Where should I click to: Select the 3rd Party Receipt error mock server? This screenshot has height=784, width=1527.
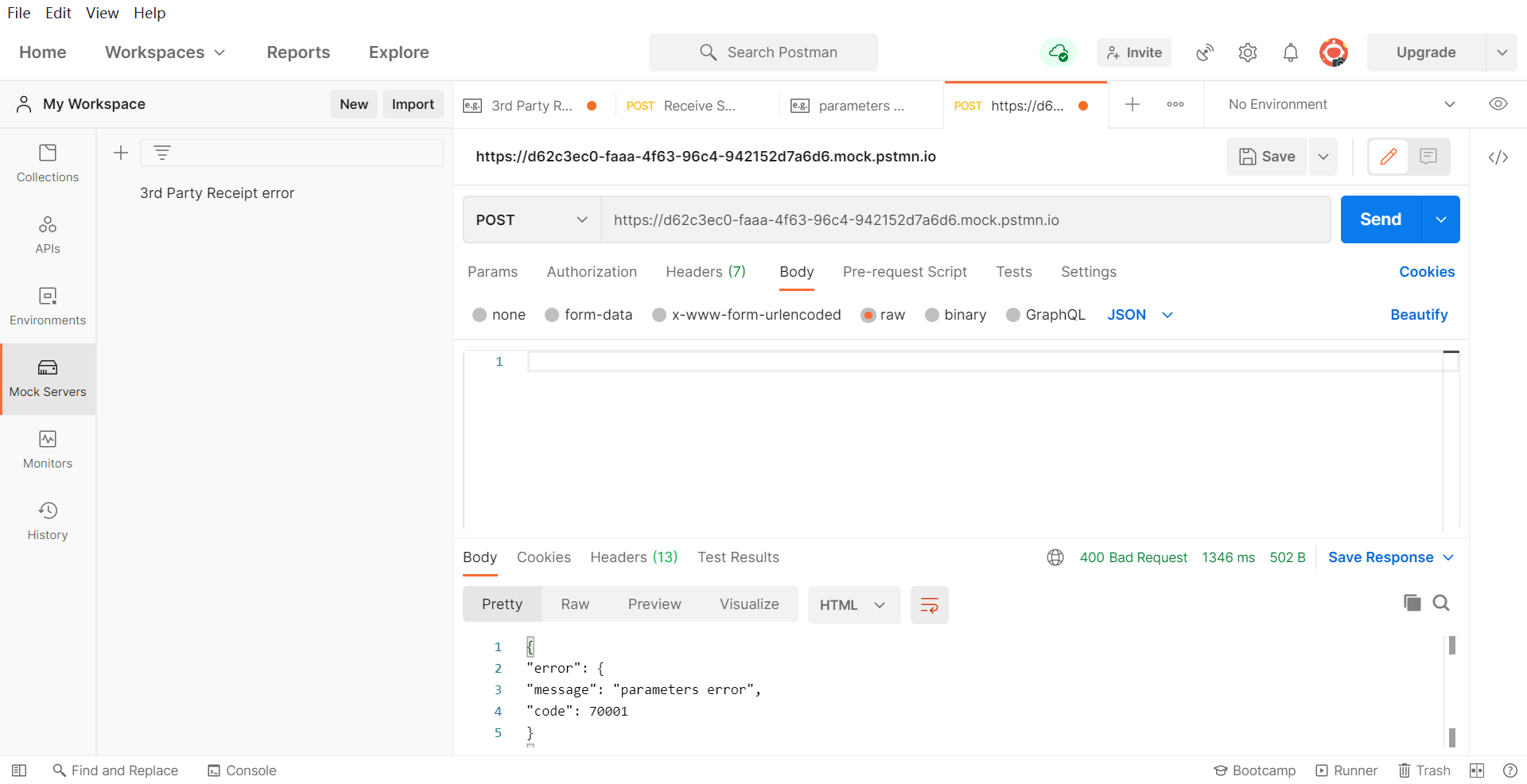217,193
